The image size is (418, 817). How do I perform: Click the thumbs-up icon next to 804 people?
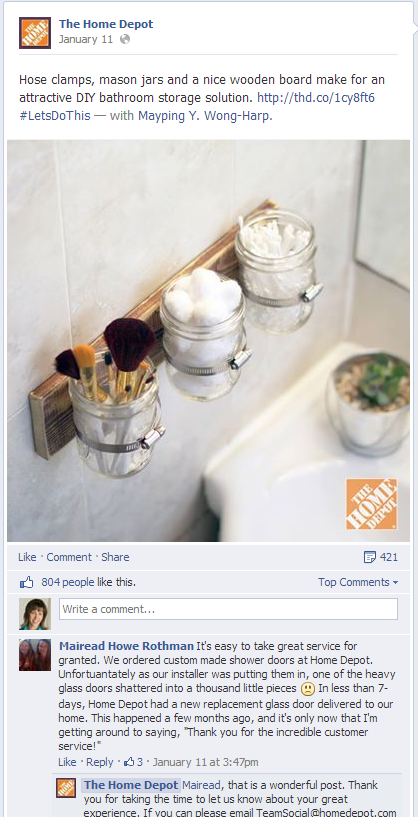click(27, 583)
